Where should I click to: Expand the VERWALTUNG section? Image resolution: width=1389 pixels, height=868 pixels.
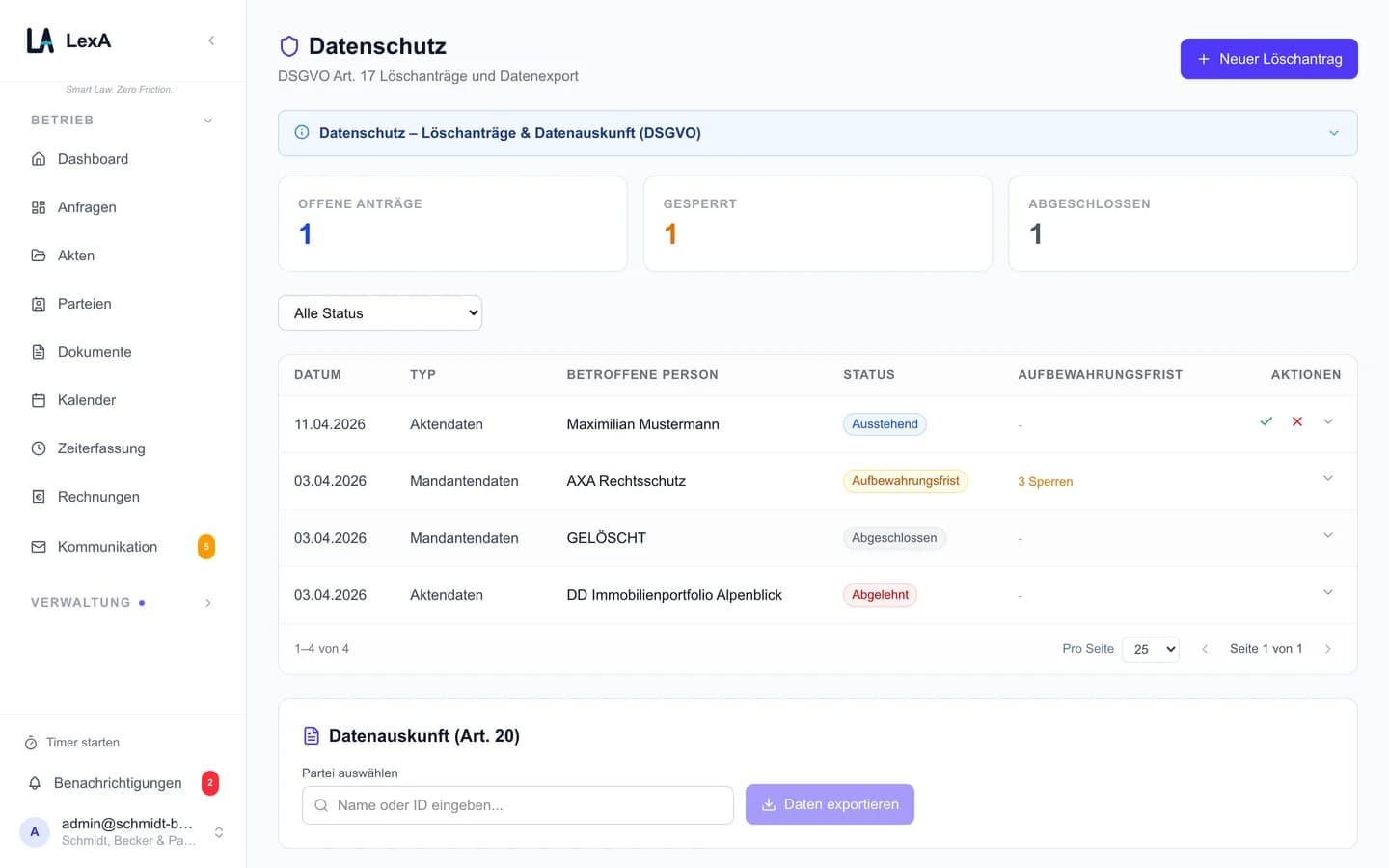click(x=208, y=603)
